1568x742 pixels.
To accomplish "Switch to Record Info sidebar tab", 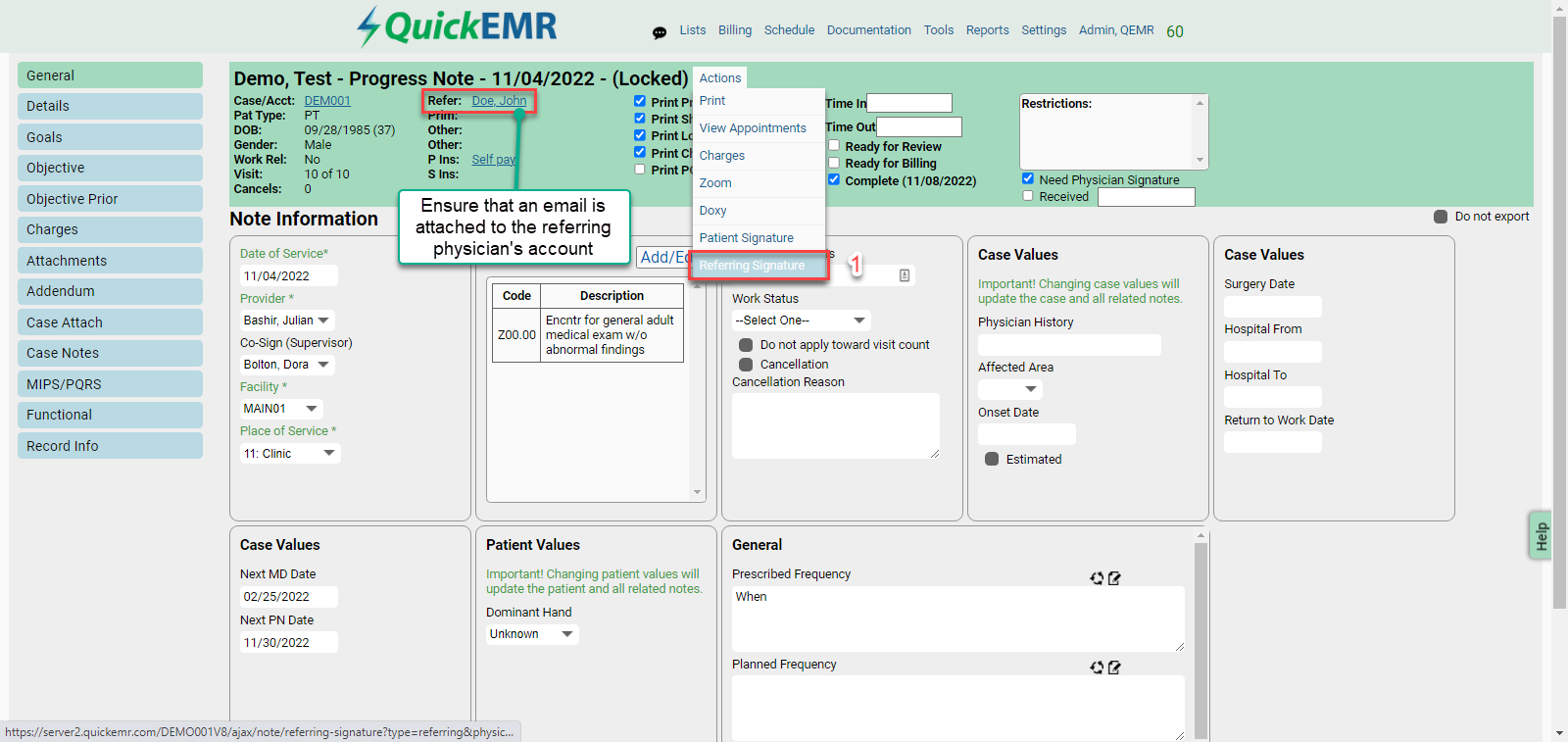I will 110,446.
